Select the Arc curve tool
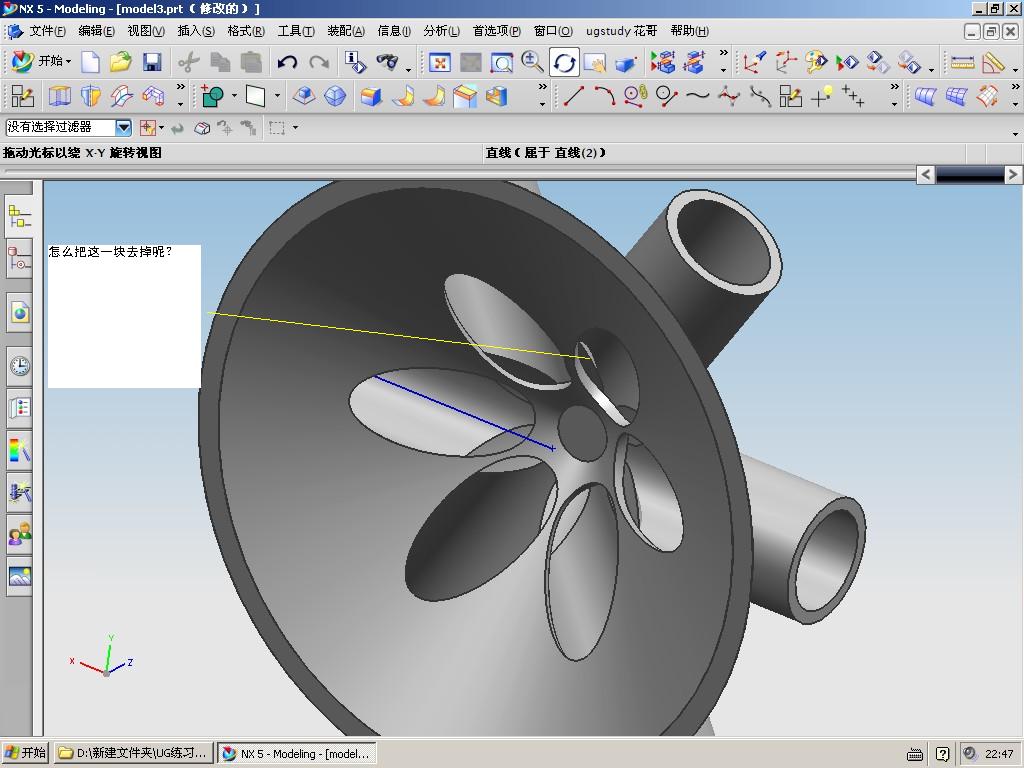The image size is (1024, 768). (x=604, y=97)
